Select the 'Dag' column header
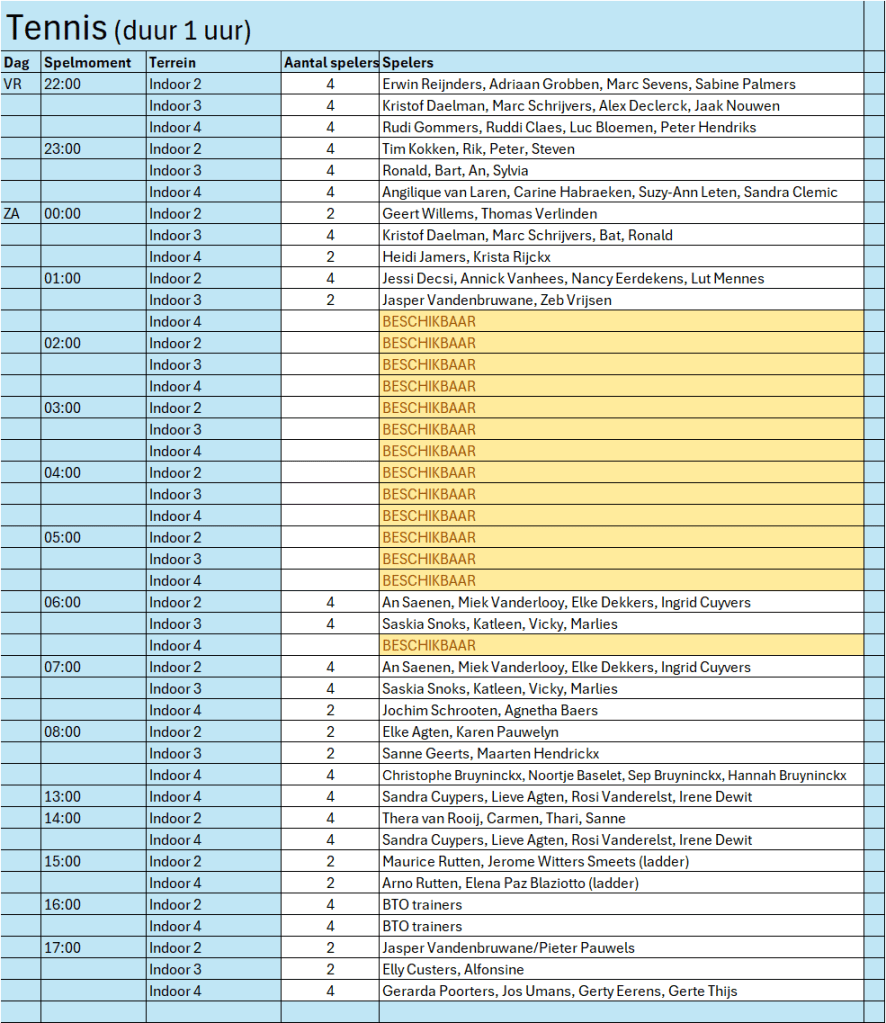 pyautogui.click(x=20, y=63)
